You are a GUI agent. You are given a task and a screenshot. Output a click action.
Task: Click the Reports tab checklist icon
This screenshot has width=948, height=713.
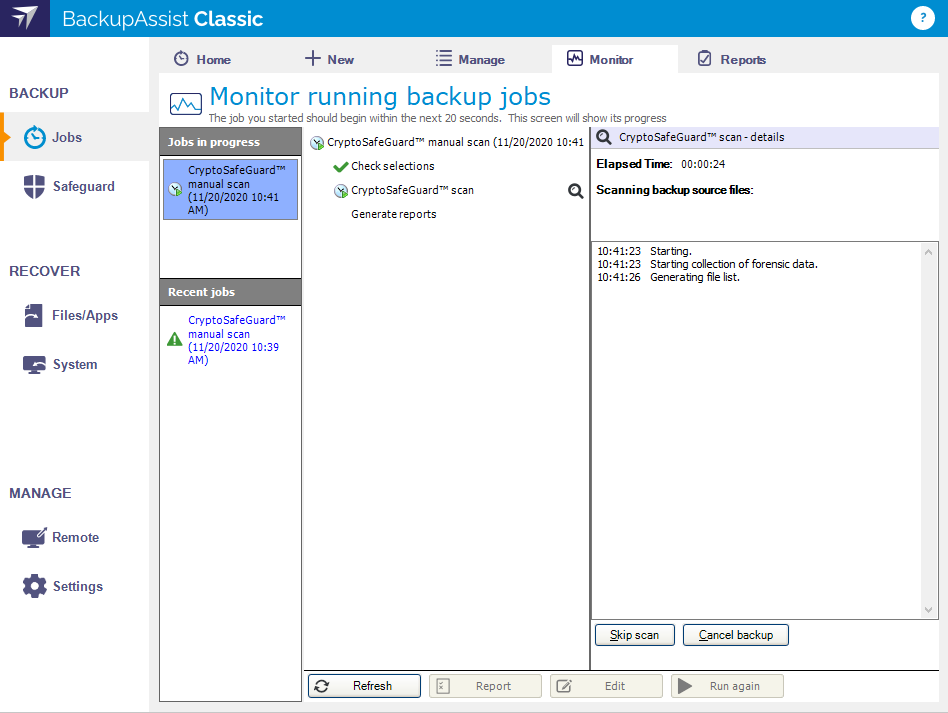coord(704,59)
